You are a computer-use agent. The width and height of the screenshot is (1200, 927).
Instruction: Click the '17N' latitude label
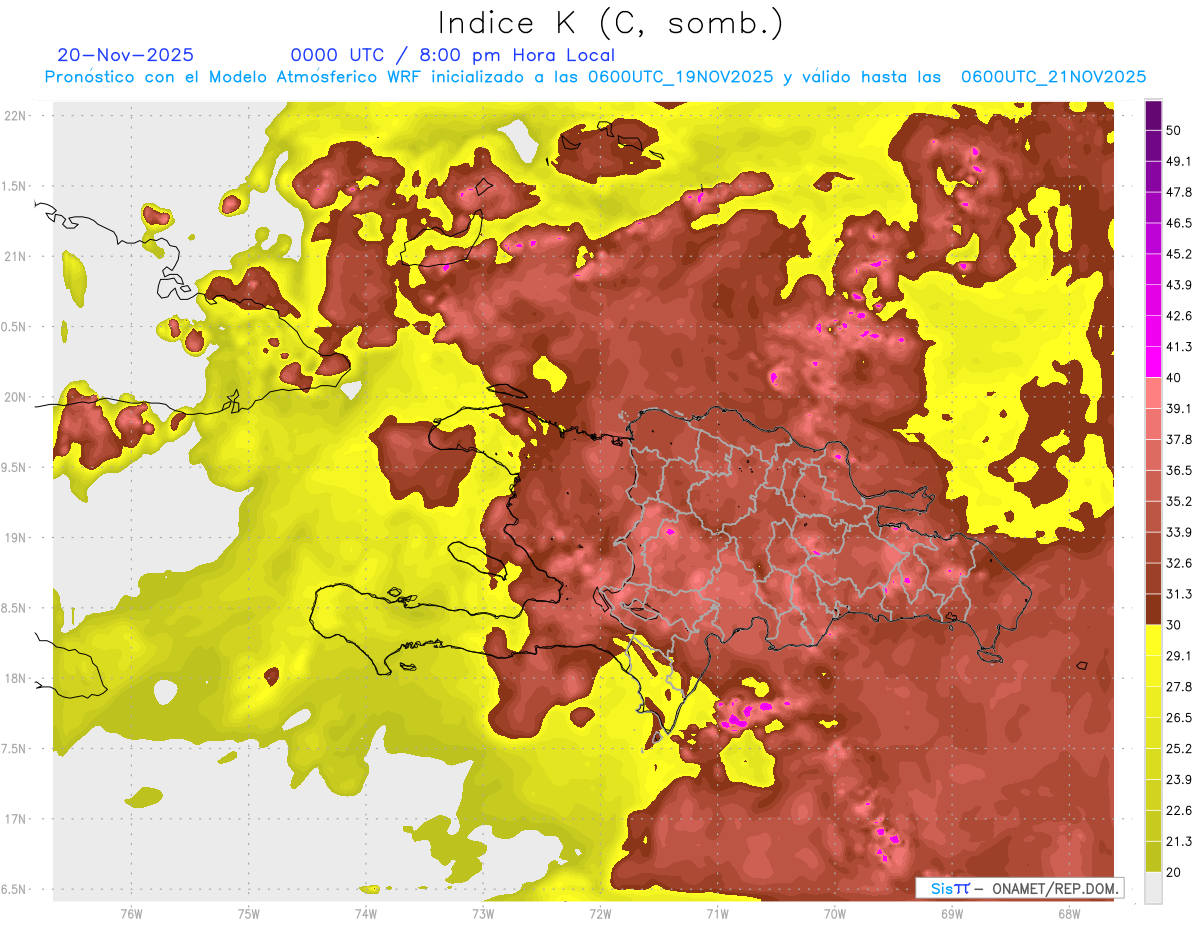point(15,819)
